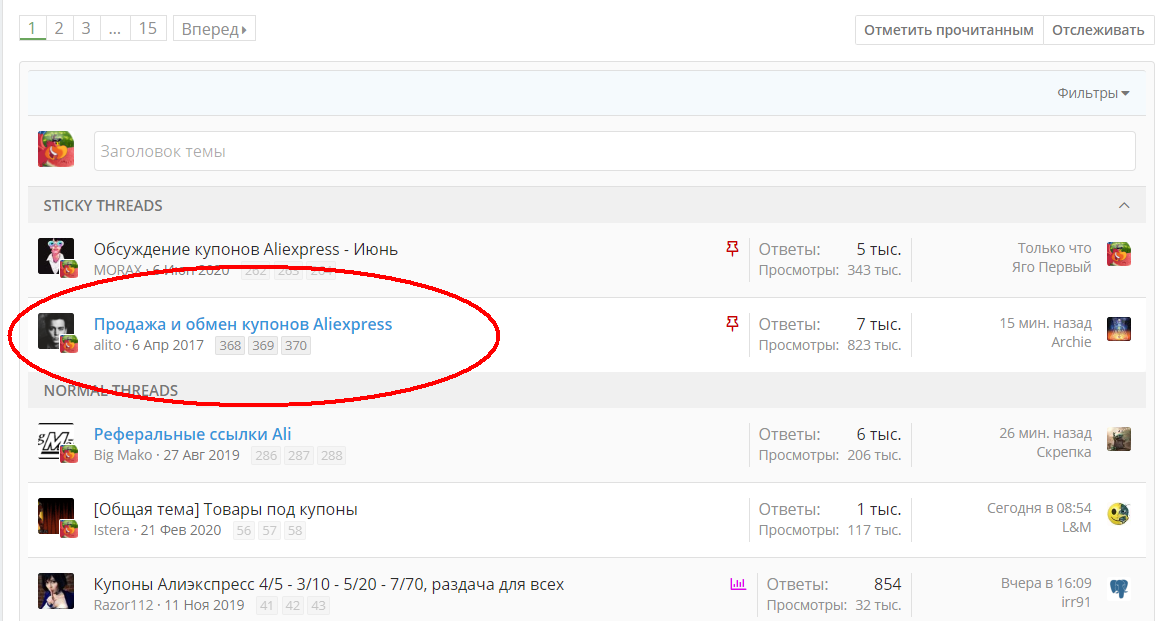
Task: Open last poster name irr91
Action: pyautogui.click(x=1076, y=602)
